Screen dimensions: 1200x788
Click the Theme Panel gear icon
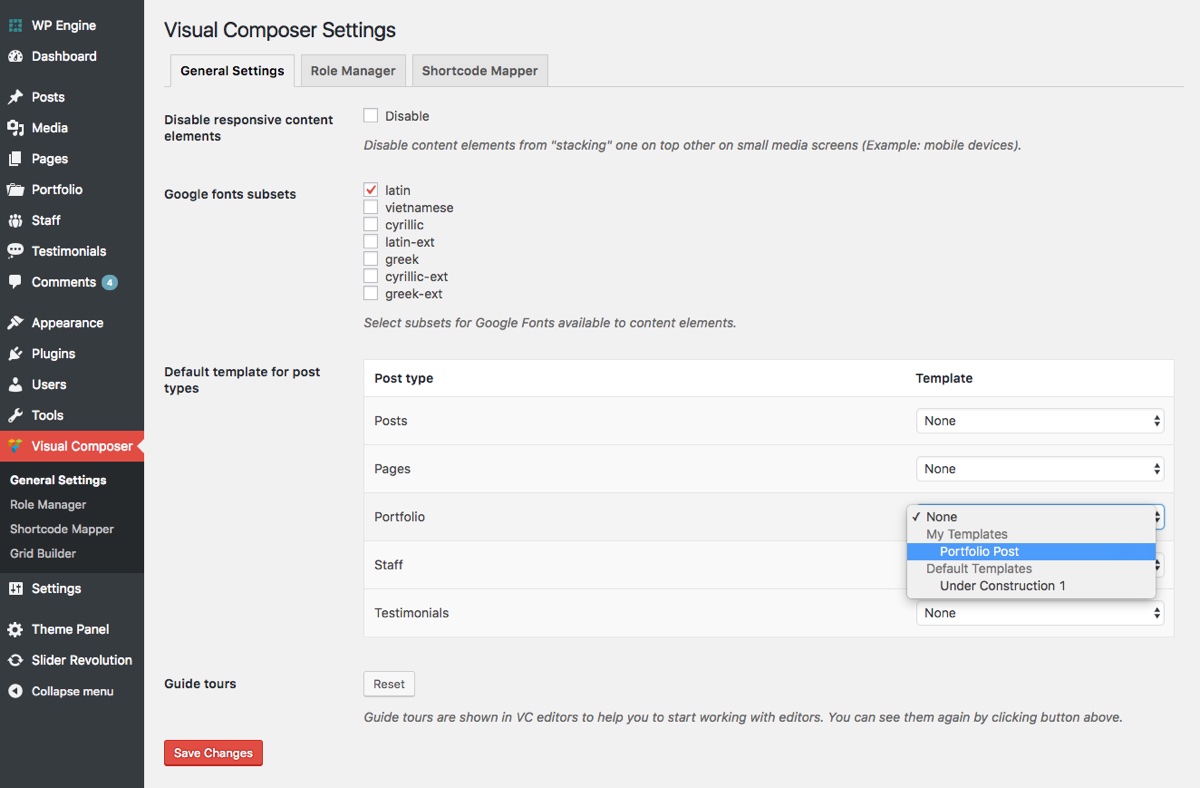coord(15,630)
